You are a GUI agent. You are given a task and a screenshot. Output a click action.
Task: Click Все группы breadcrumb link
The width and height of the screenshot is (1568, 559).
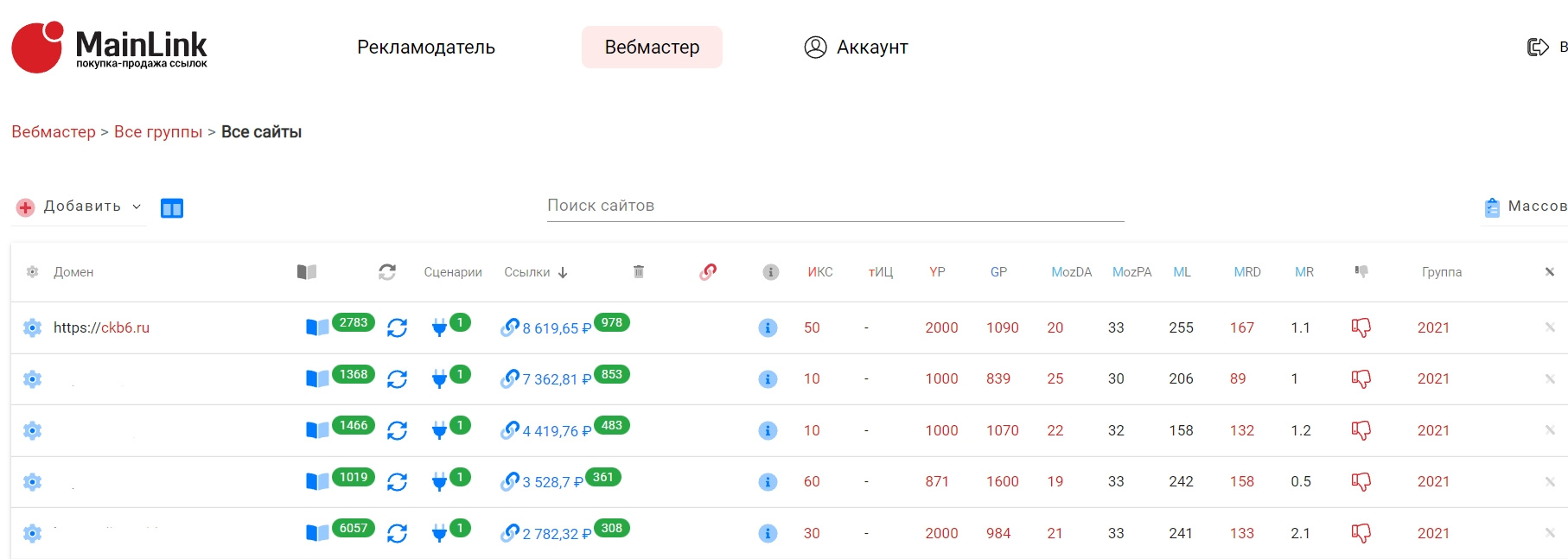[158, 132]
